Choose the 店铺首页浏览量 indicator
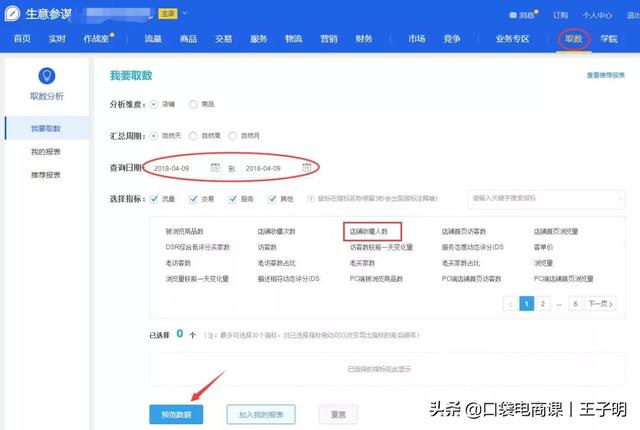This screenshot has width=640, height=430. pos(556,231)
